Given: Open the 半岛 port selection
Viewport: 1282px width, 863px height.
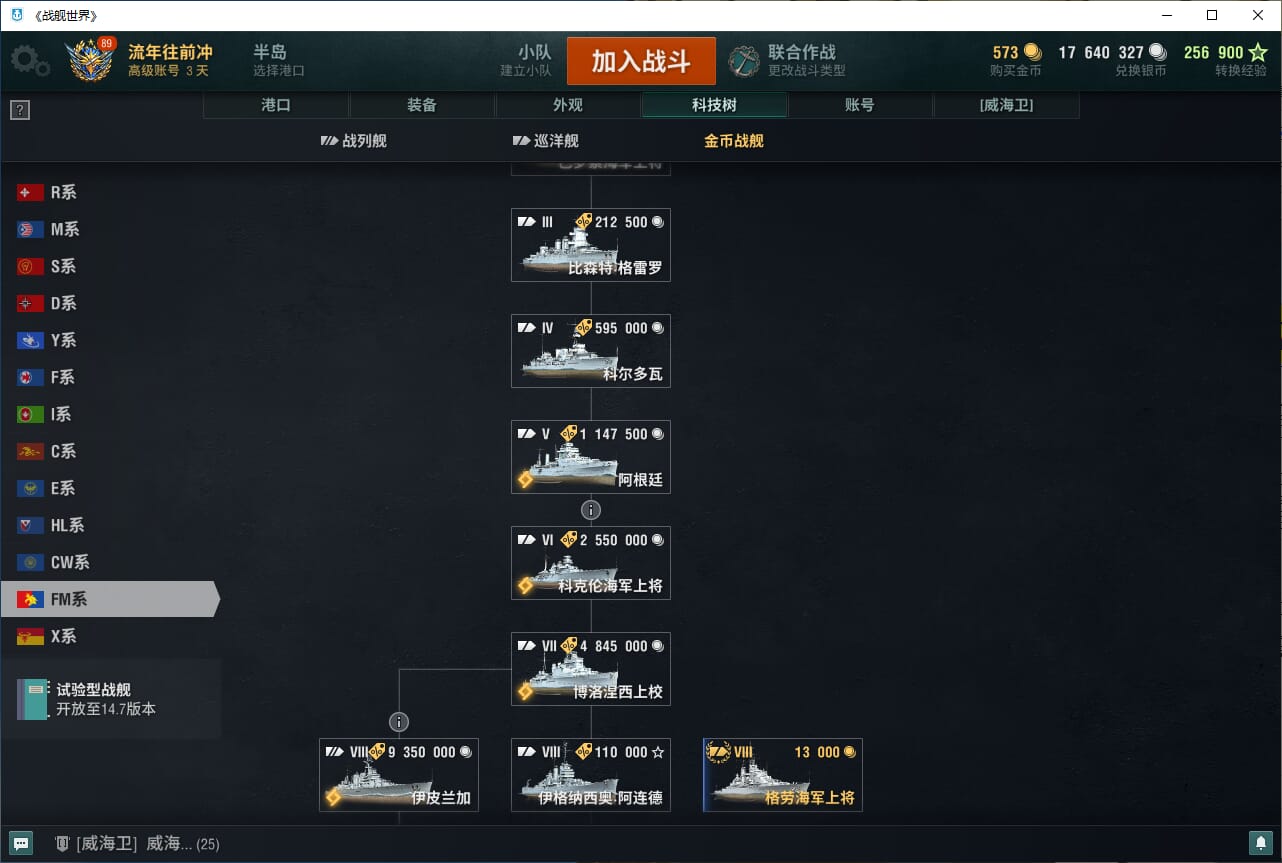Looking at the screenshot, I should coord(279,60).
